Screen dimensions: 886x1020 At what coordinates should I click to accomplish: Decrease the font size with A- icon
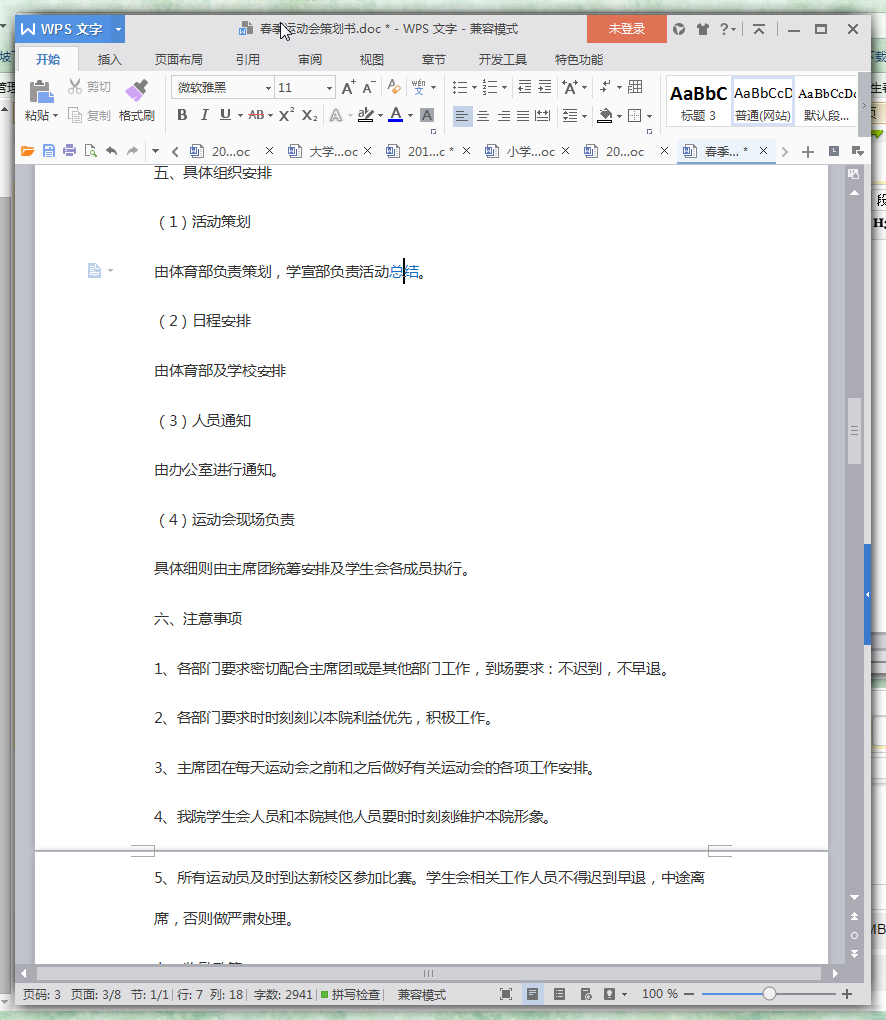(x=368, y=87)
